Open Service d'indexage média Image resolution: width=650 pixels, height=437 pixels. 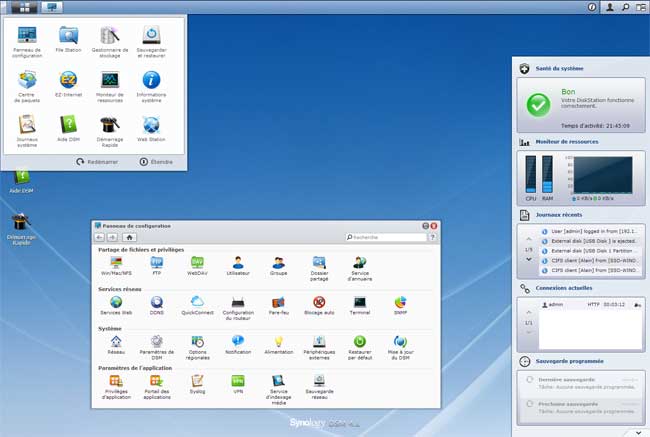279,390
